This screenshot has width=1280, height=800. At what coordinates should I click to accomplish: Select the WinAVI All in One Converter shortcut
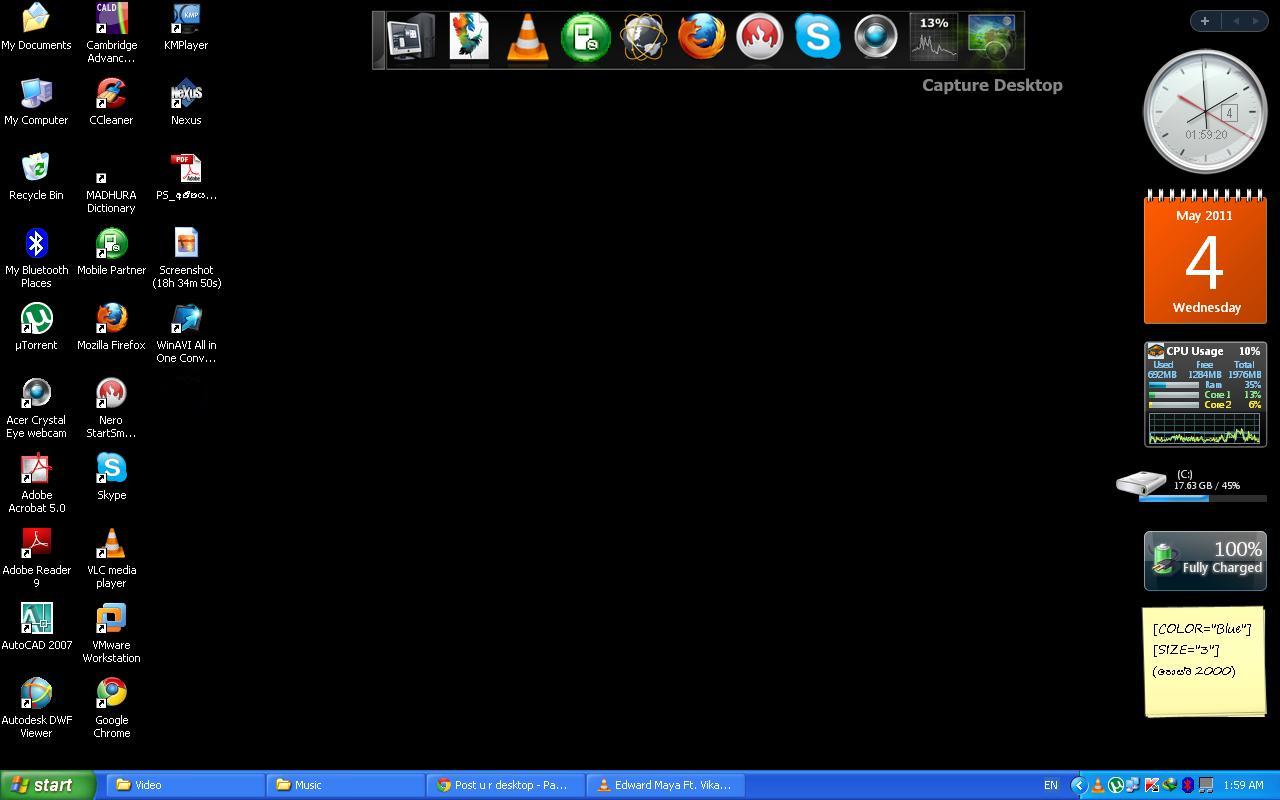(x=186, y=333)
